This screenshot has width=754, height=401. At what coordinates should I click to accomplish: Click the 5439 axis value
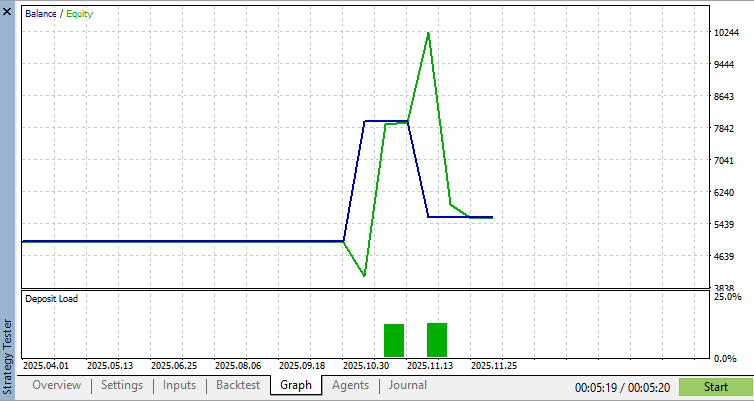(x=724, y=225)
